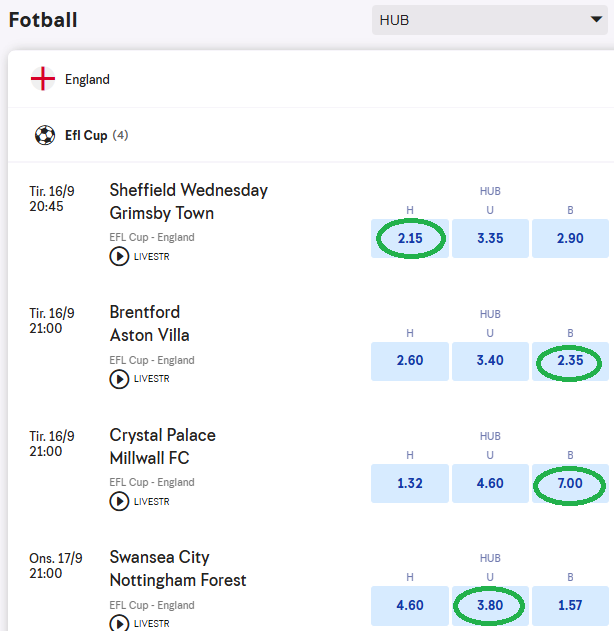Expand the Efl Cup league section
614x631 pixels.
coord(86,135)
